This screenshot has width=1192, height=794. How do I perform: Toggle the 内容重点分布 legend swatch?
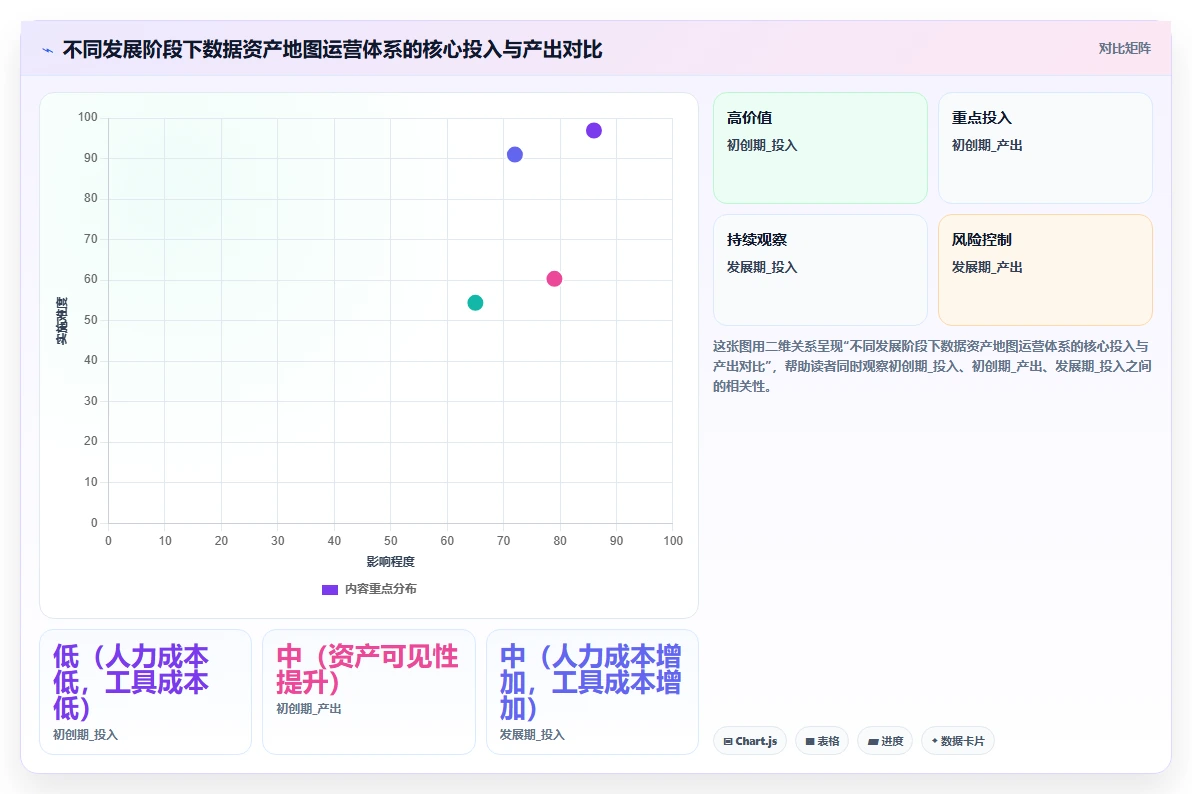[x=330, y=589]
